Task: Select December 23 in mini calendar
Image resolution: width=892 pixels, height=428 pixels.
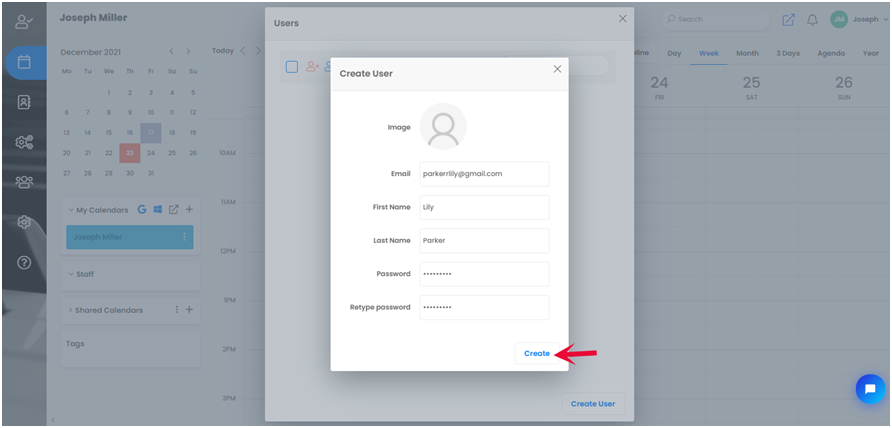Action: coord(130,153)
